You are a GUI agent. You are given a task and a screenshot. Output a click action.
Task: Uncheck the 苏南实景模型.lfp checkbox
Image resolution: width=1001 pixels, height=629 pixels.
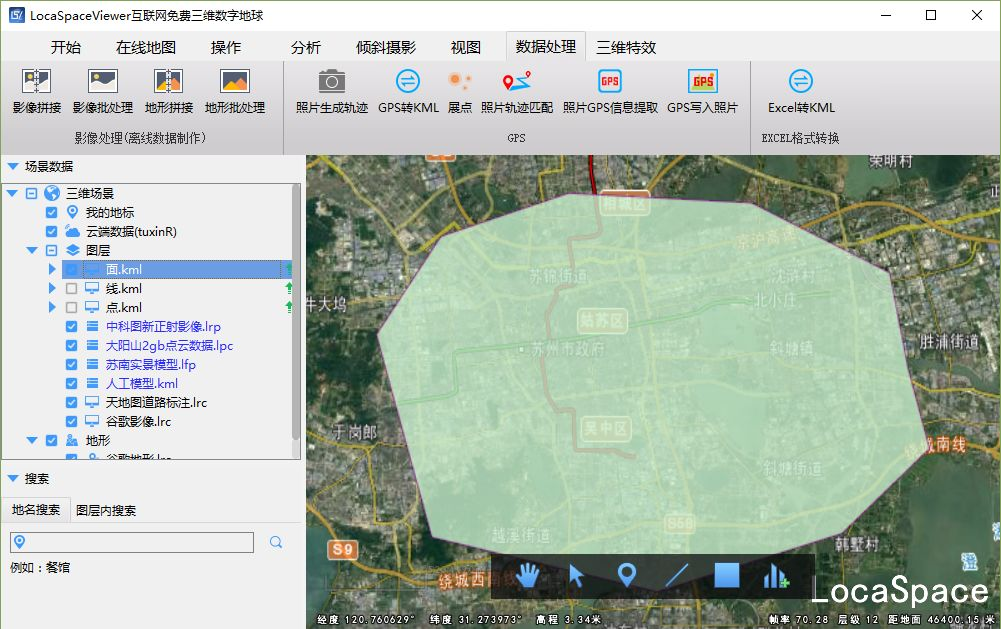[72, 365]
